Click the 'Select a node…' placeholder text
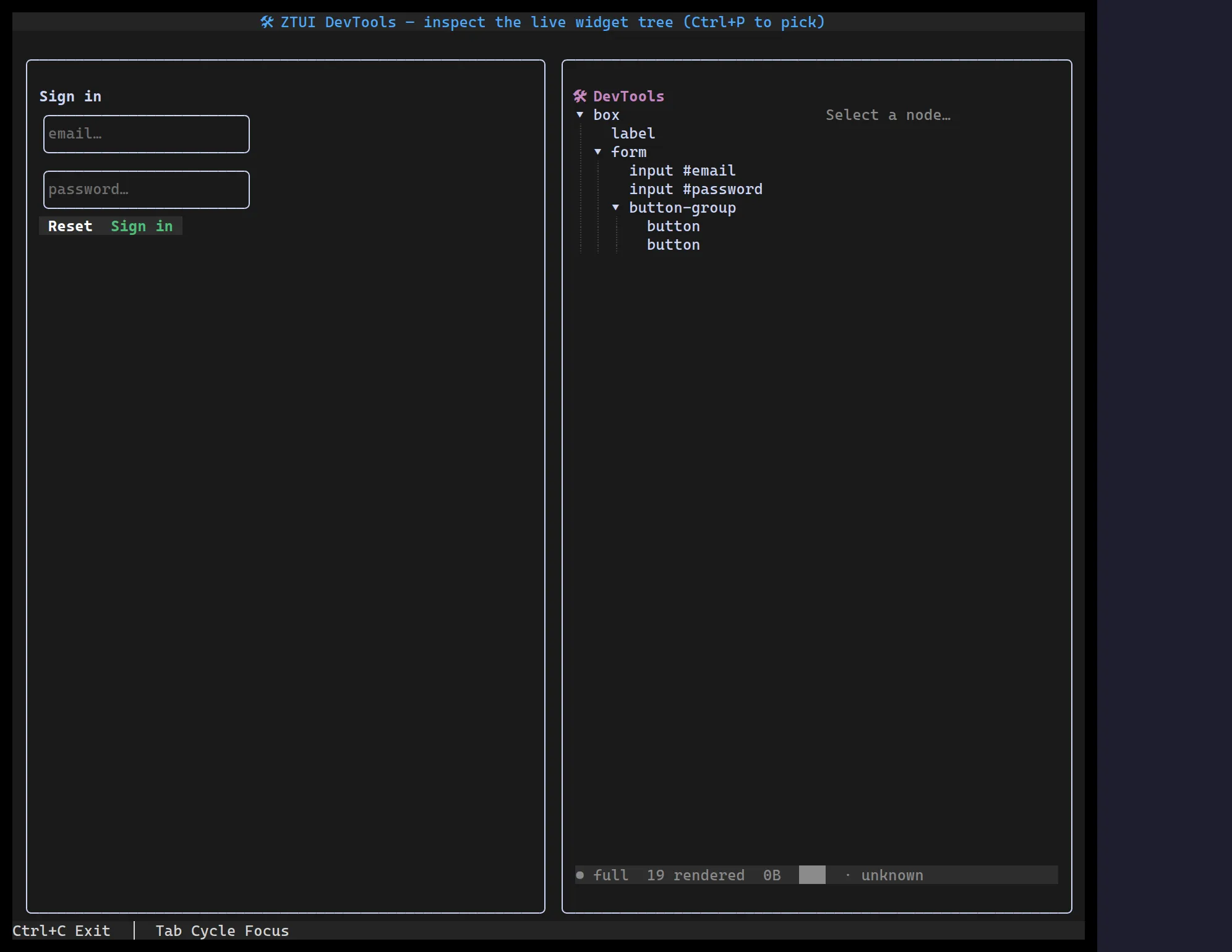The height and width of the screenshot is (952, 1232). [x=888, y=115]
